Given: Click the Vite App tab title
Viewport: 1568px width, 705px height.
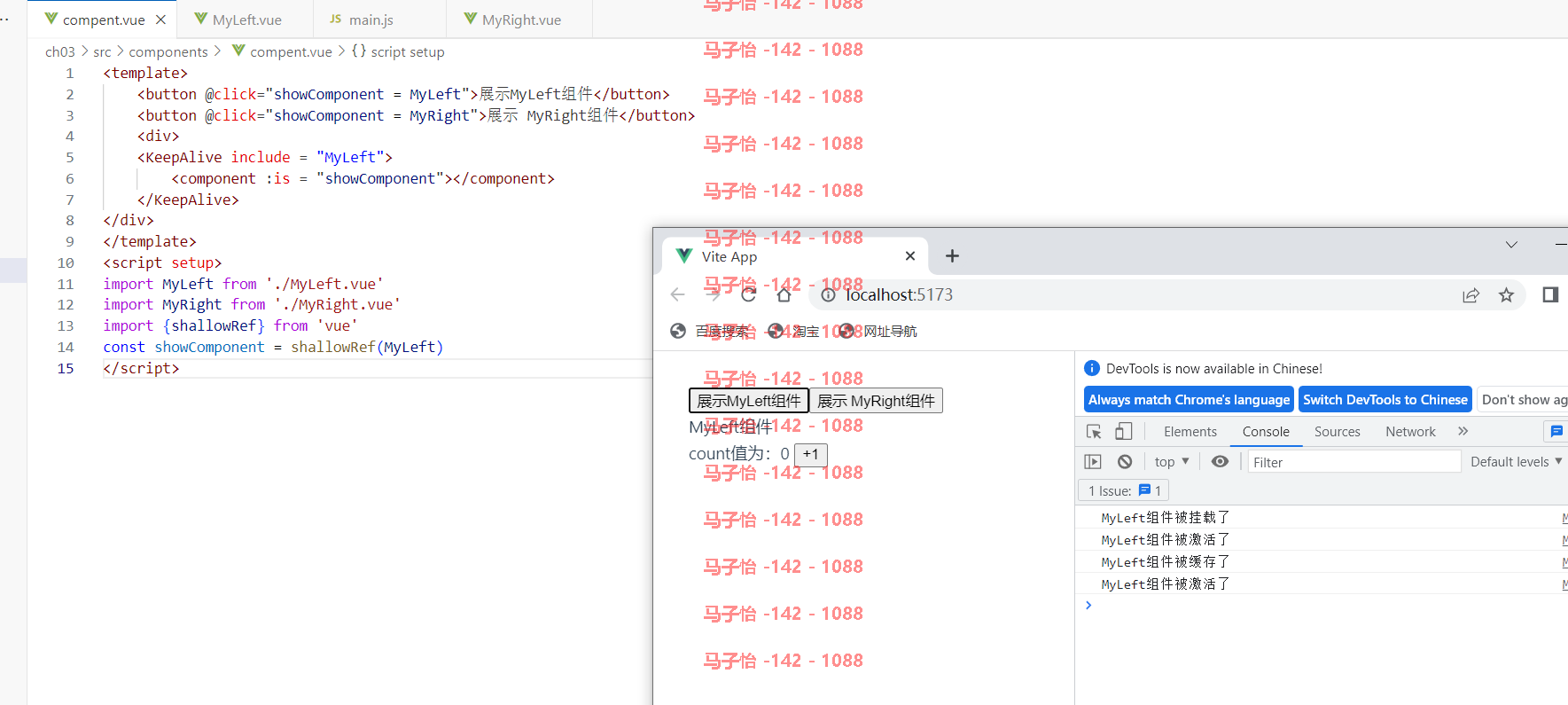Looking at the screenshot, I should (729, 257).
